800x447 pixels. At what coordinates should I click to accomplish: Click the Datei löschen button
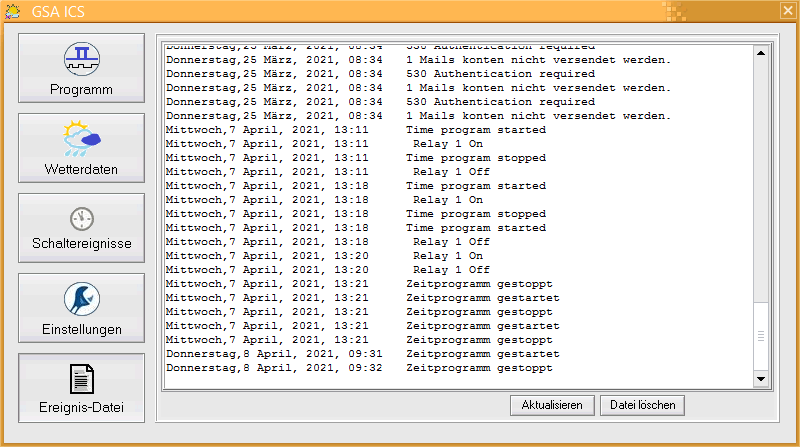pos(642,405)
